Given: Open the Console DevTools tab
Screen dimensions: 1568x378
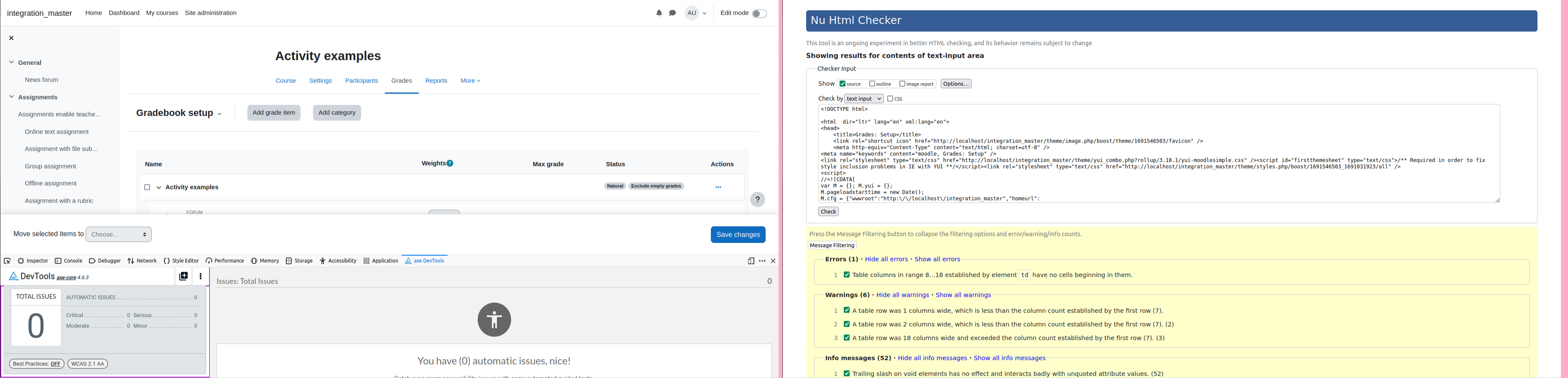Looking at the screenshot, I should pyautogui.click(x=68, y=261).
